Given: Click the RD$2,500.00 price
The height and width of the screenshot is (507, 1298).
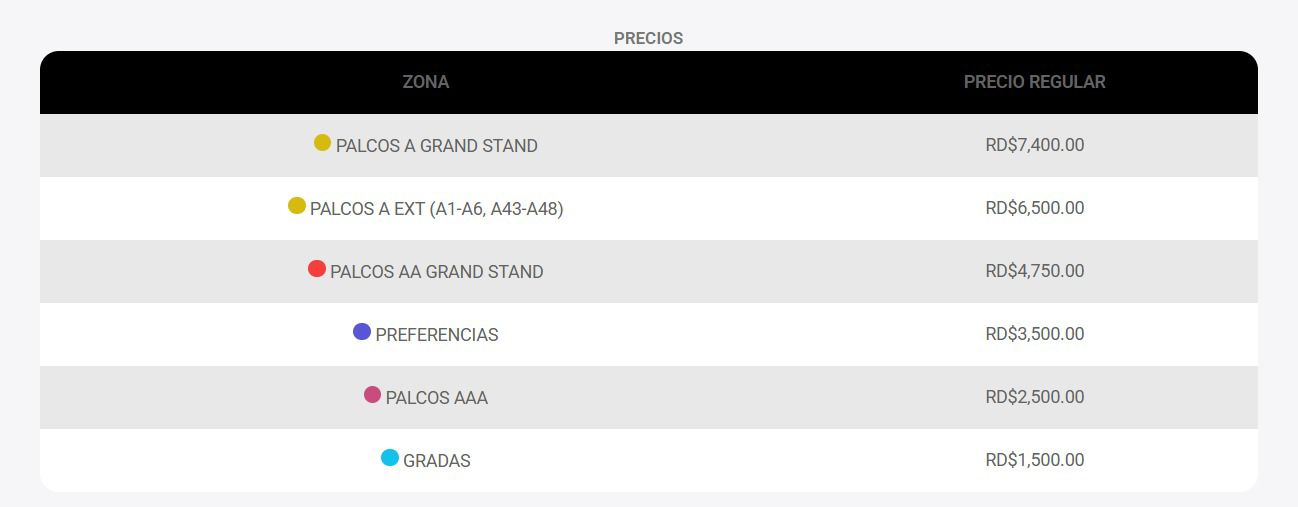Looking at the screenshot, I should click(1034, 397).
